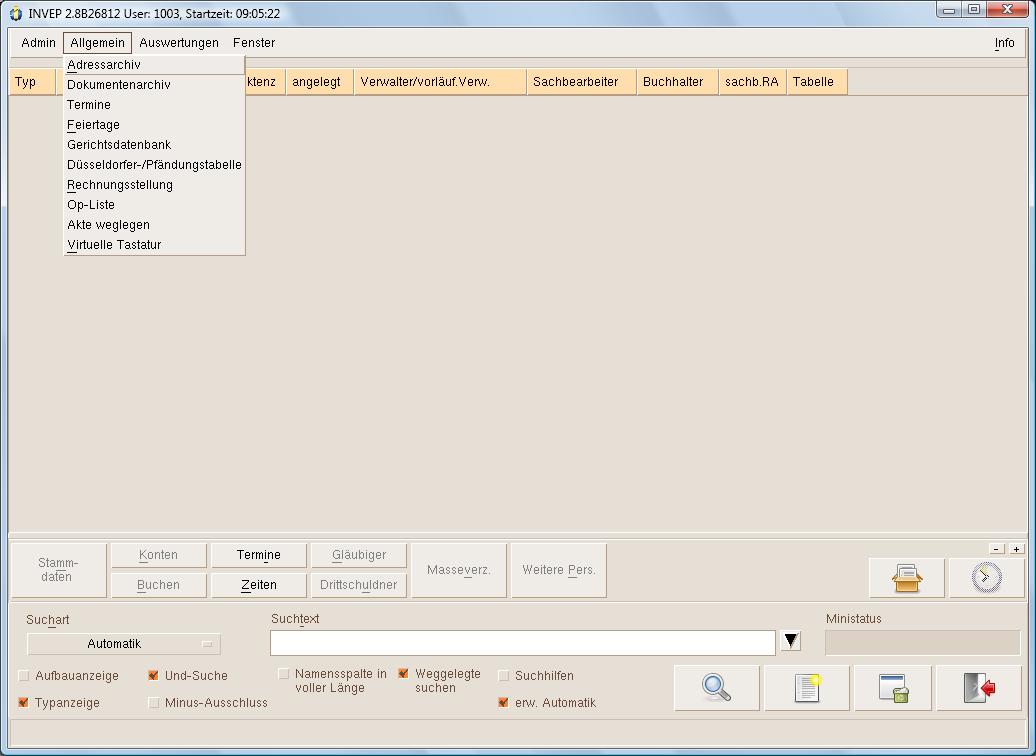Viewport: 1036px width, 756px height.
Task: Open Feiertage menu entry
Action: [x=154, y=125]
